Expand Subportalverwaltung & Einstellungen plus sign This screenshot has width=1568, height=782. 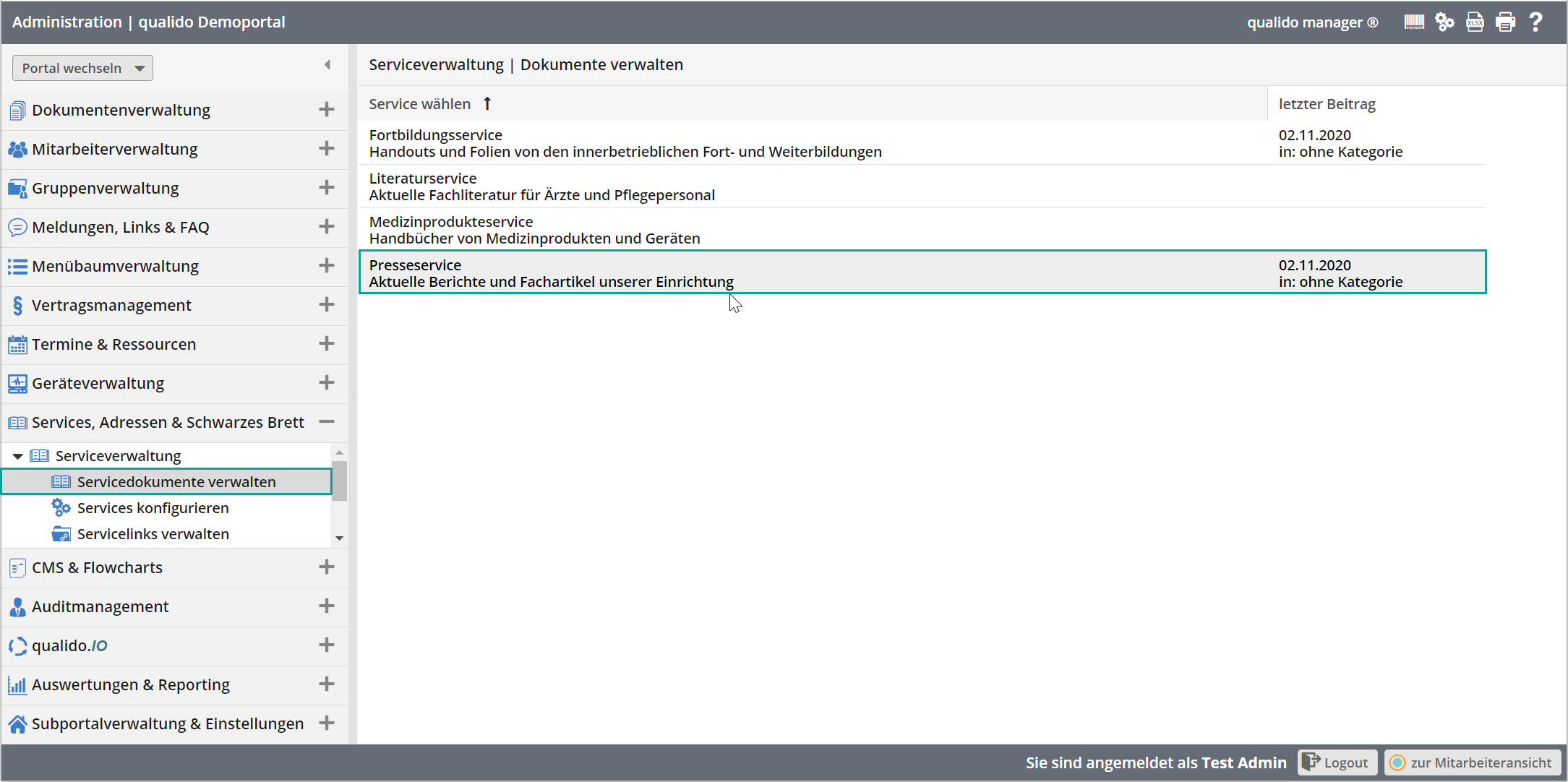pos(327,723)
